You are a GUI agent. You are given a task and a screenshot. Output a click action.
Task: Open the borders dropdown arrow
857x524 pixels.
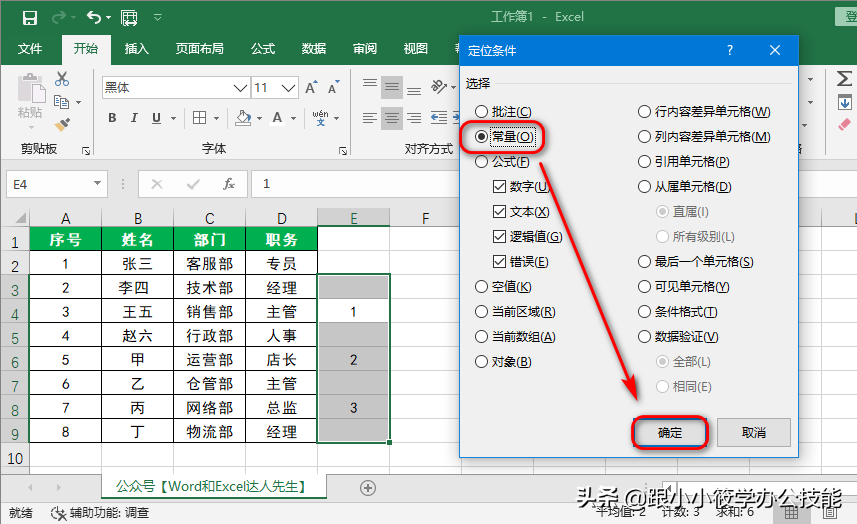pos(216,118)
